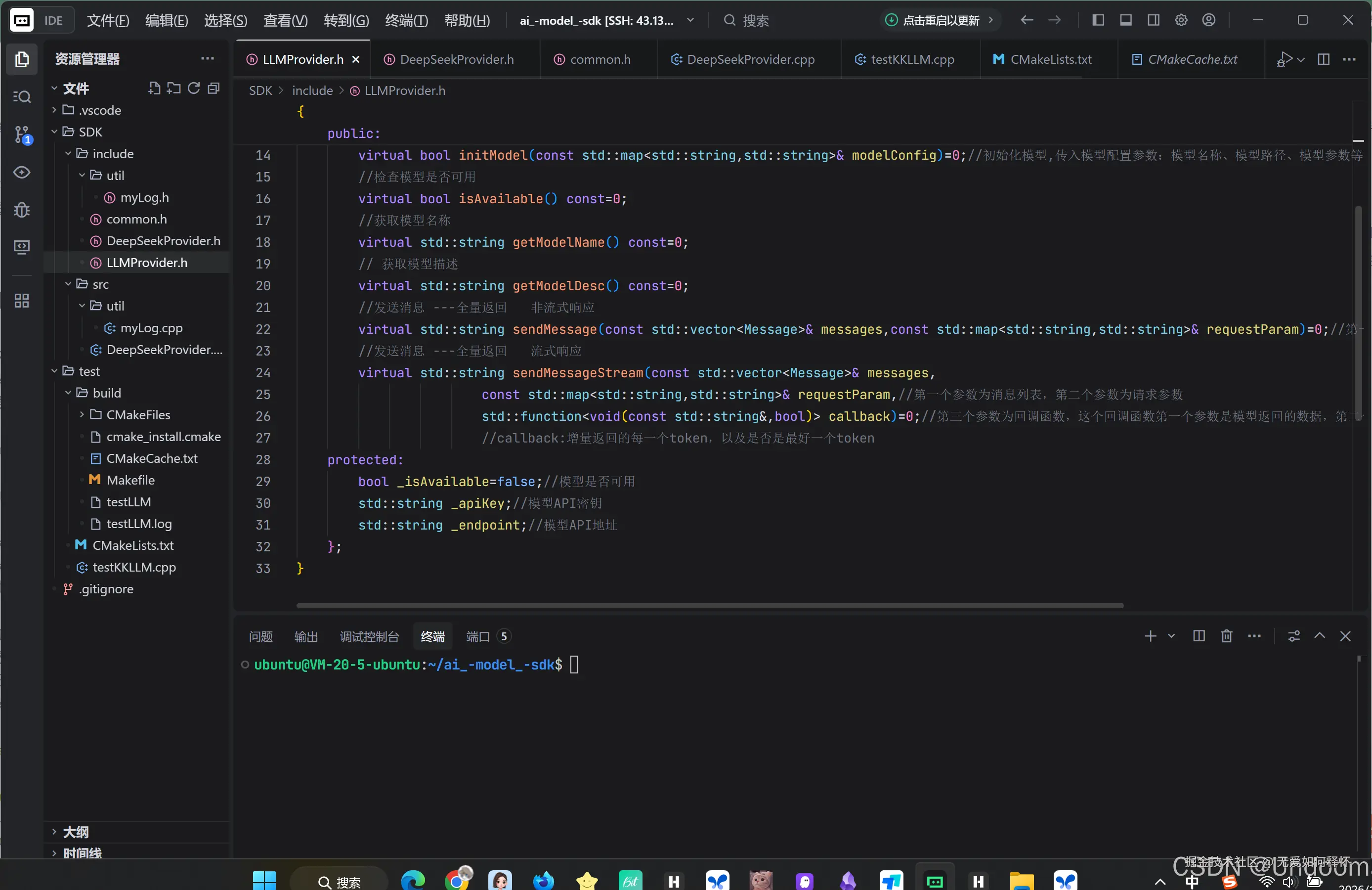Collapse all folders in explorer
The height and width of the screenshot is (890, 1372).
tap(214, 88)
